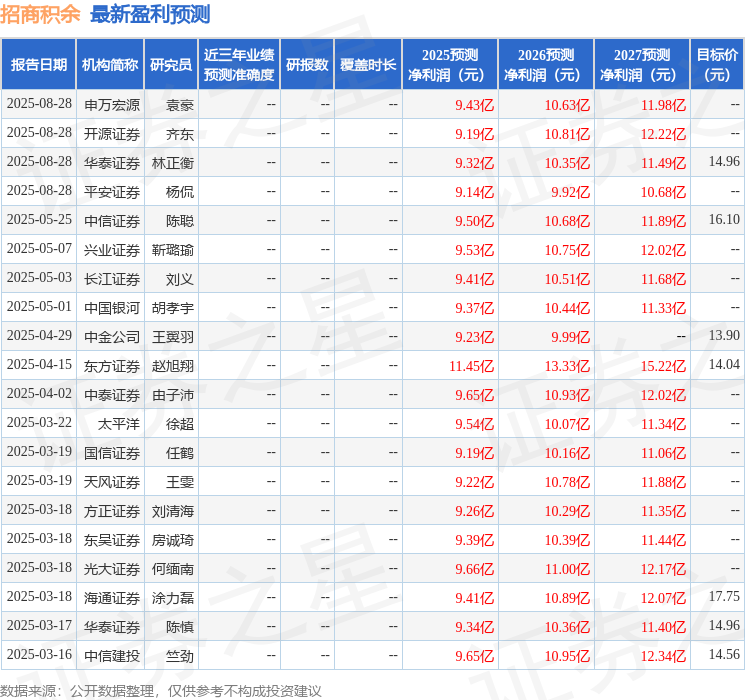The width and height of the screenshot is (745, 700).
Task: Click researcher name 陈聪
Action: 180,221
